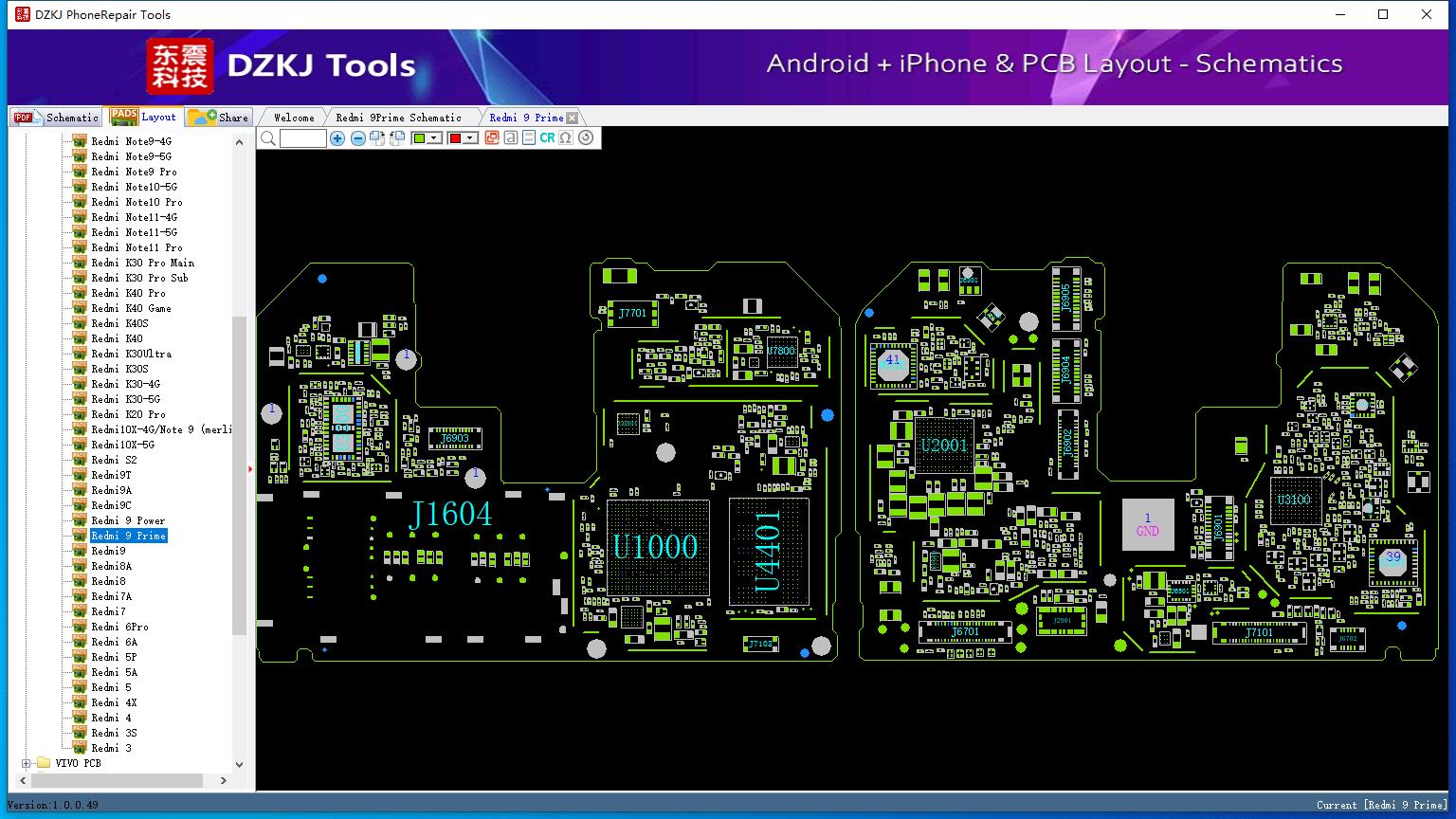Viewport: 1456px width, 819px height.
Task: Select Redmi 9 Prime in tree
Action: [128, 536]
